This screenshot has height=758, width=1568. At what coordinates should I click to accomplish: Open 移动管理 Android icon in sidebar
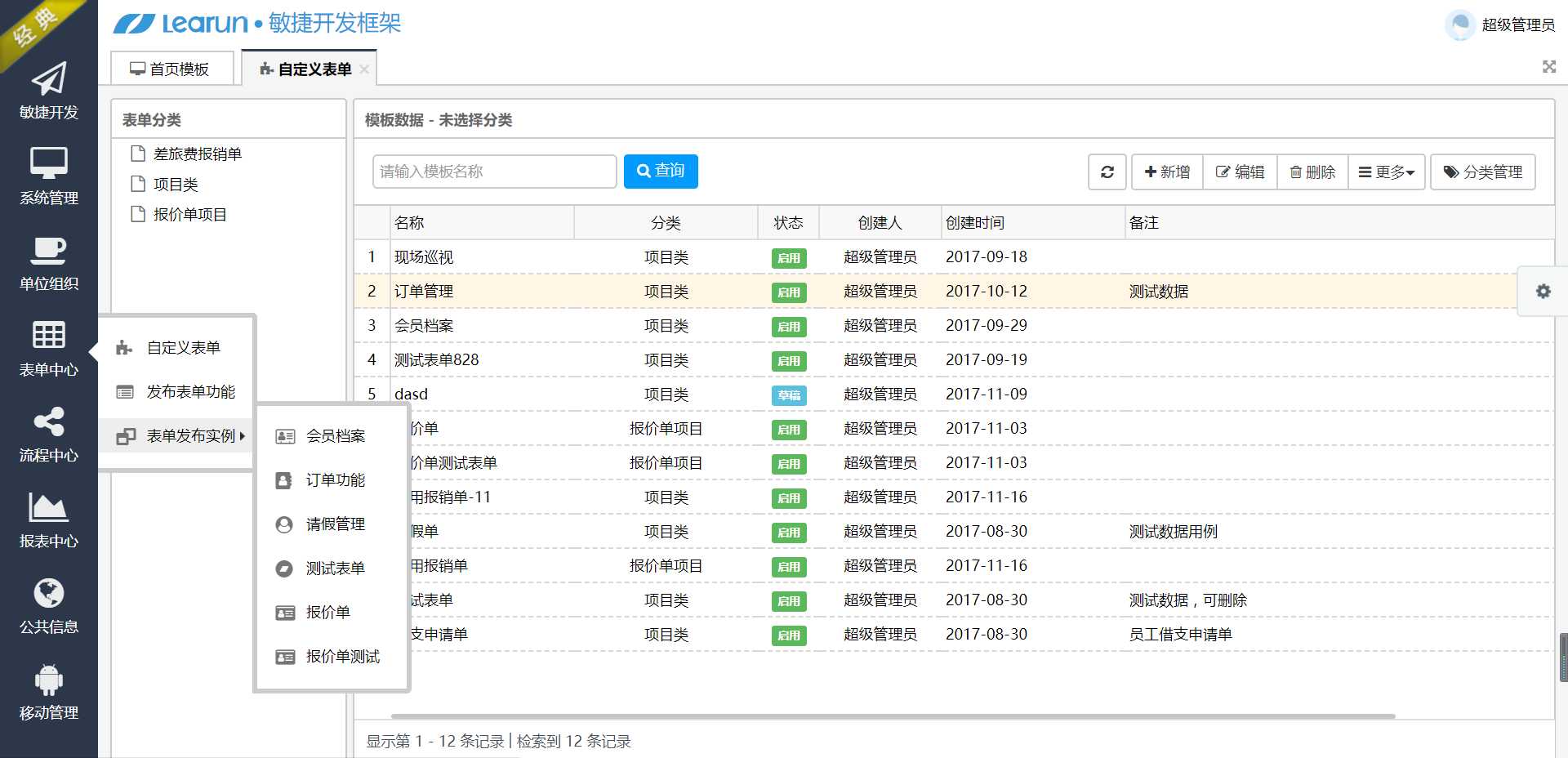click(48, 680)
